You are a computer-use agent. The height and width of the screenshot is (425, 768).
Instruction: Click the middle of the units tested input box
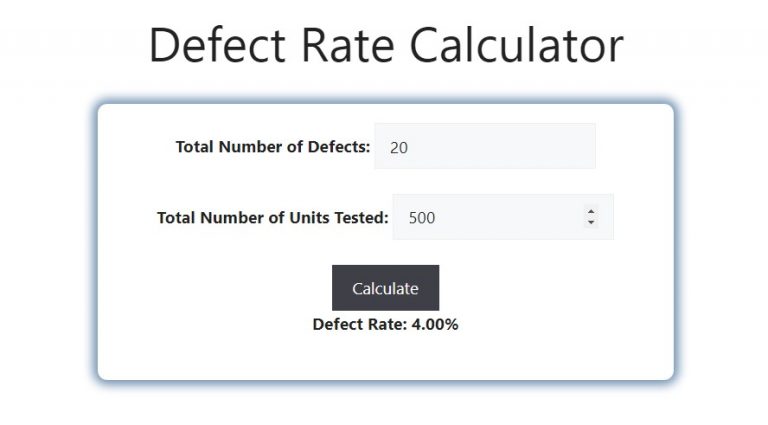[x=503, y=217]
